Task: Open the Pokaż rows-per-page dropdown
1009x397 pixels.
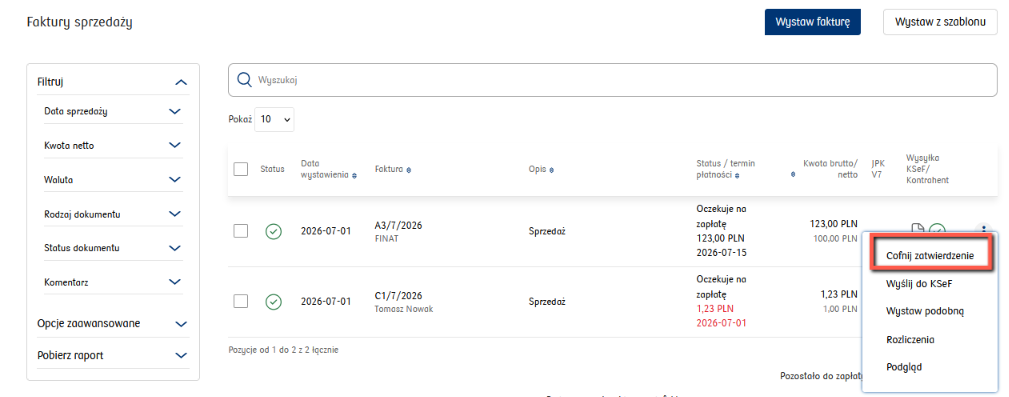Action: click(275, 120)
